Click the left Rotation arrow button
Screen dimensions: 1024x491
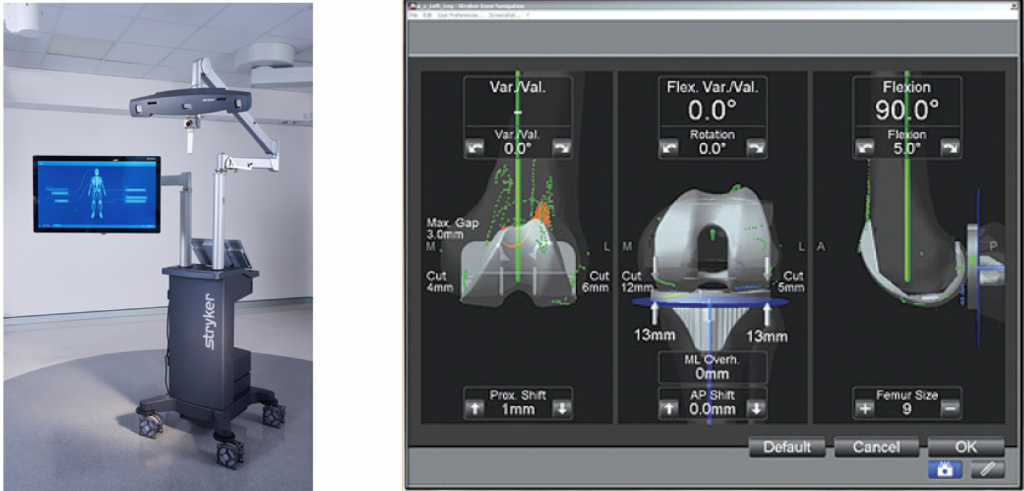click(x=671, y=148)
